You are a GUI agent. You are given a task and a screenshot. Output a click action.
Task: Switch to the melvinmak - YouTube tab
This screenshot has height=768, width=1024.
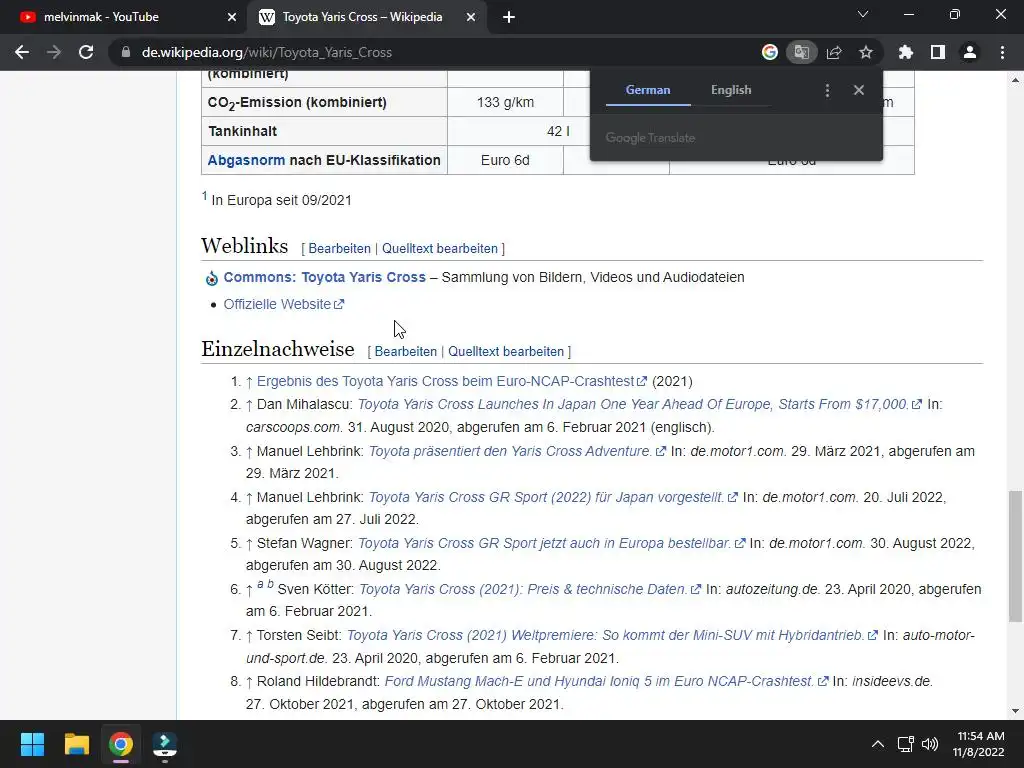click(x=122, y=17)
